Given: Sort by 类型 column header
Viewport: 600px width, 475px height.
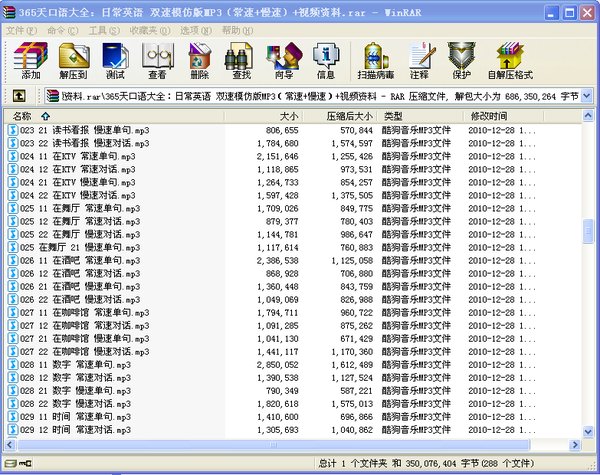Looking at the screenshot, I should pos(420,116).
